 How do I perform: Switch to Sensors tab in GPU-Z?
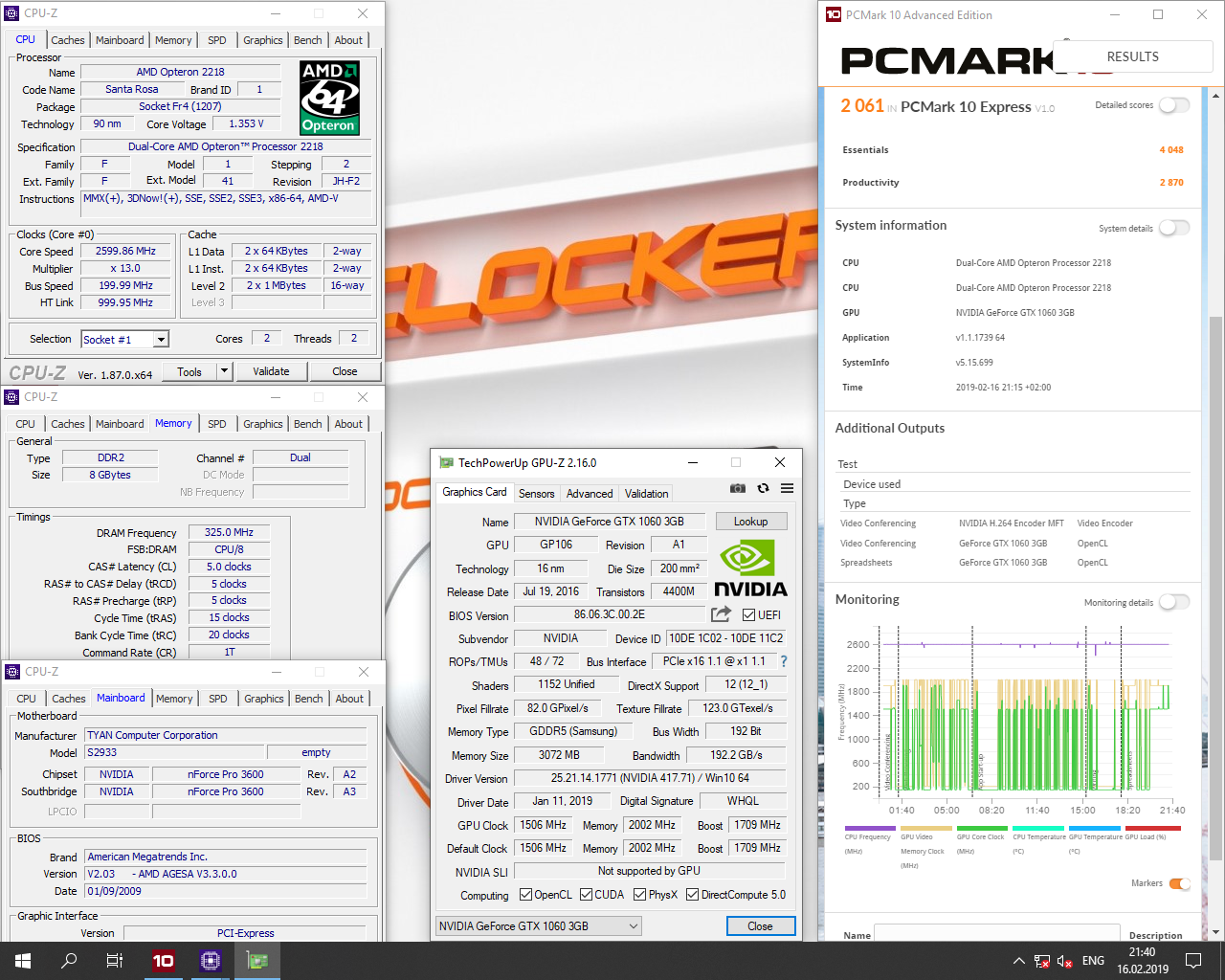click(537, 494)
